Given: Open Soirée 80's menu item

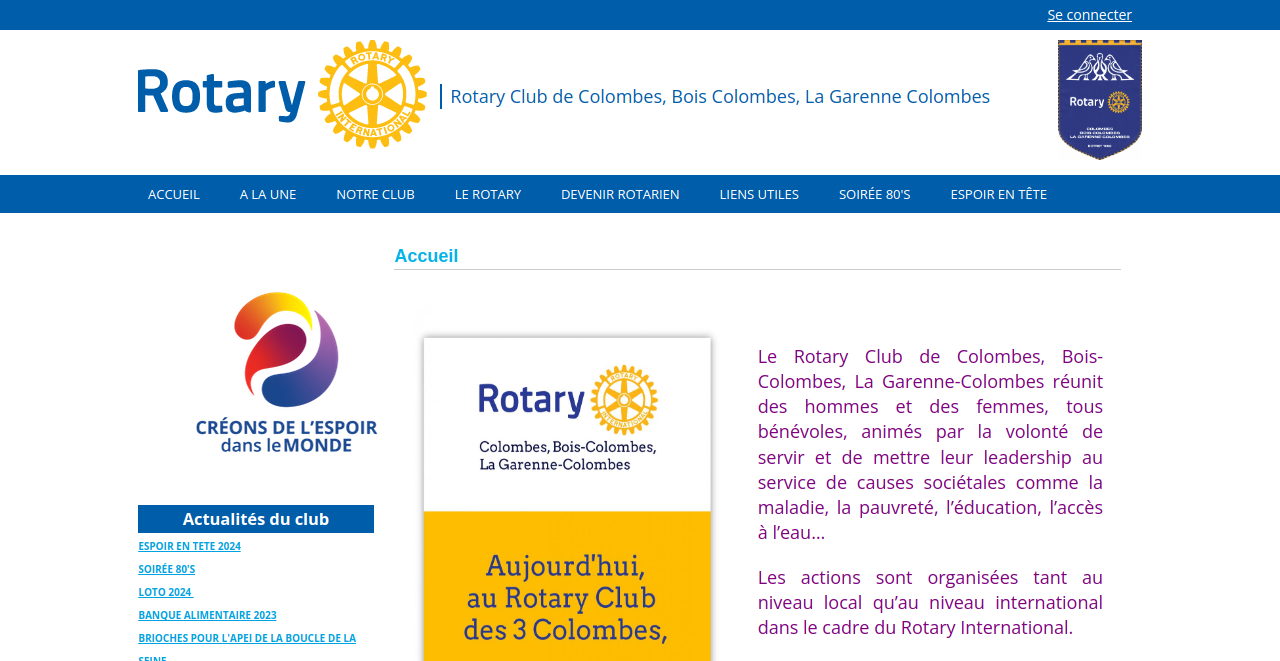Looking at the screenshot, I should [875, 194].
